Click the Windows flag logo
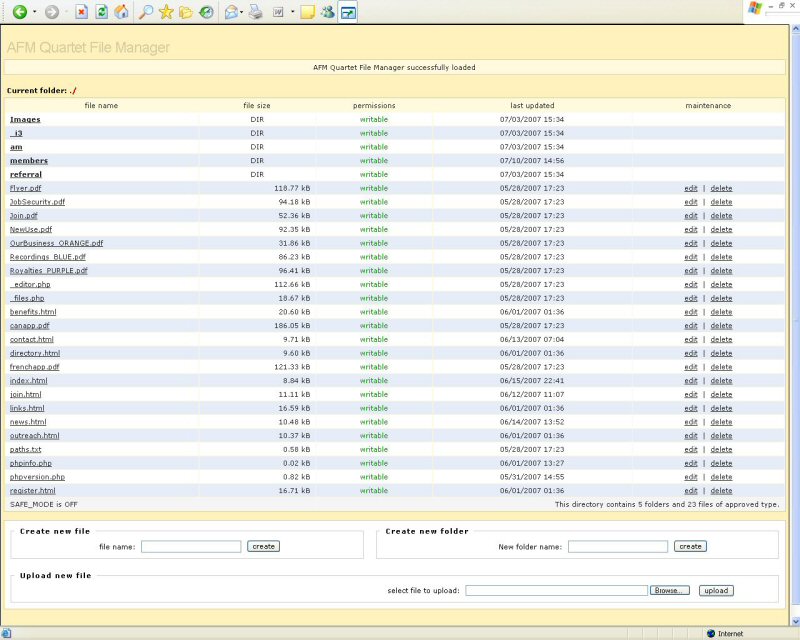 click(755, 9)
